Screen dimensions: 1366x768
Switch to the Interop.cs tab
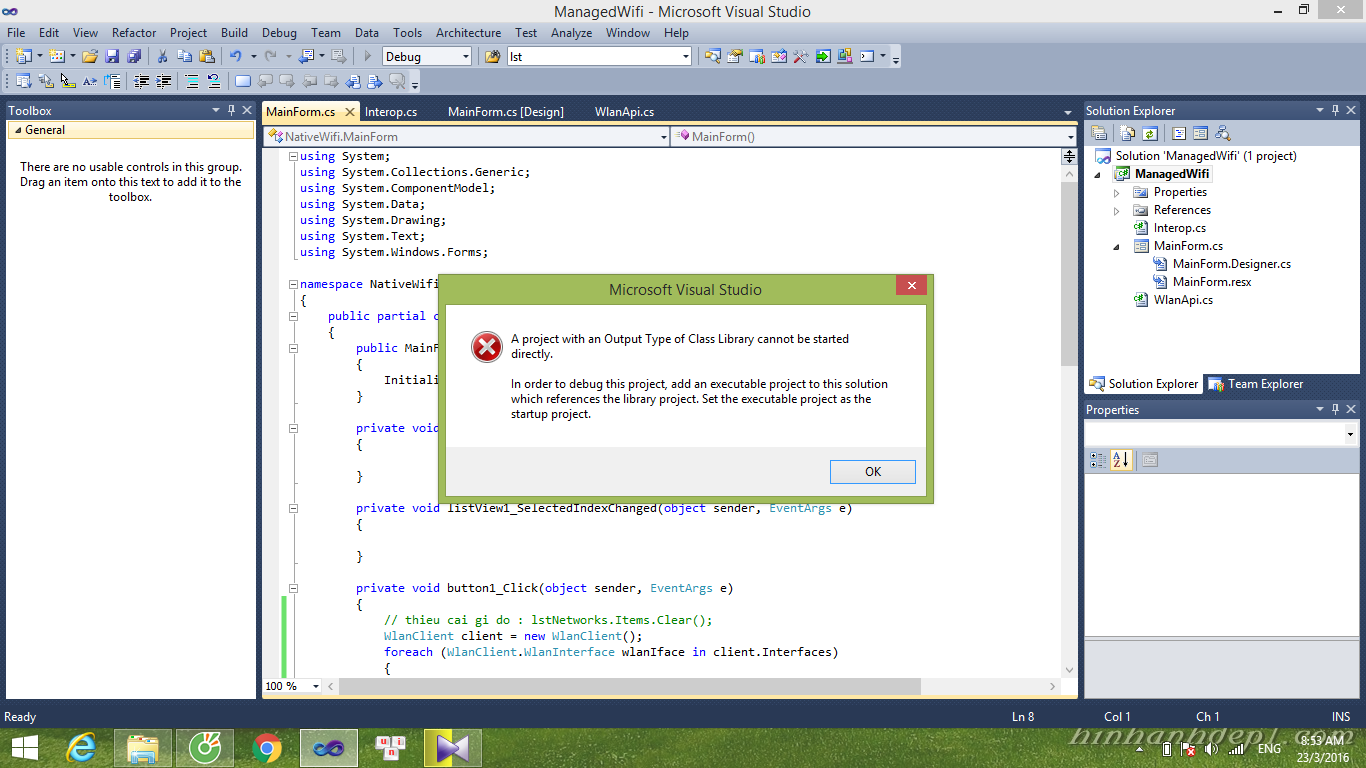click(x=391, y=111)
